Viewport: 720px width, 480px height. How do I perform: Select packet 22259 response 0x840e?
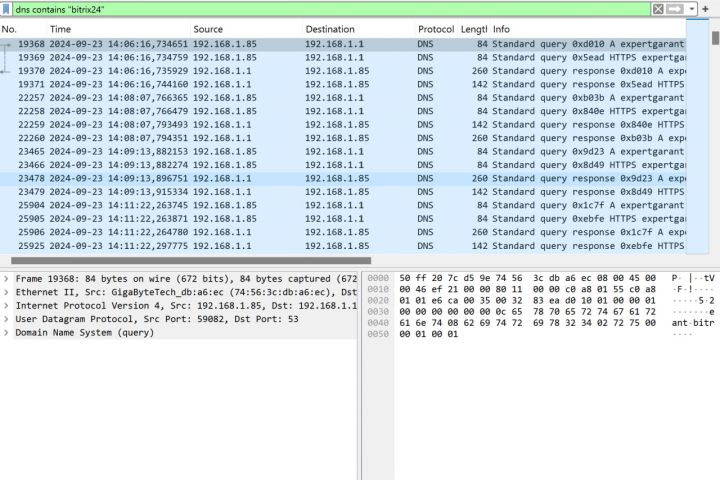[343, 124]
